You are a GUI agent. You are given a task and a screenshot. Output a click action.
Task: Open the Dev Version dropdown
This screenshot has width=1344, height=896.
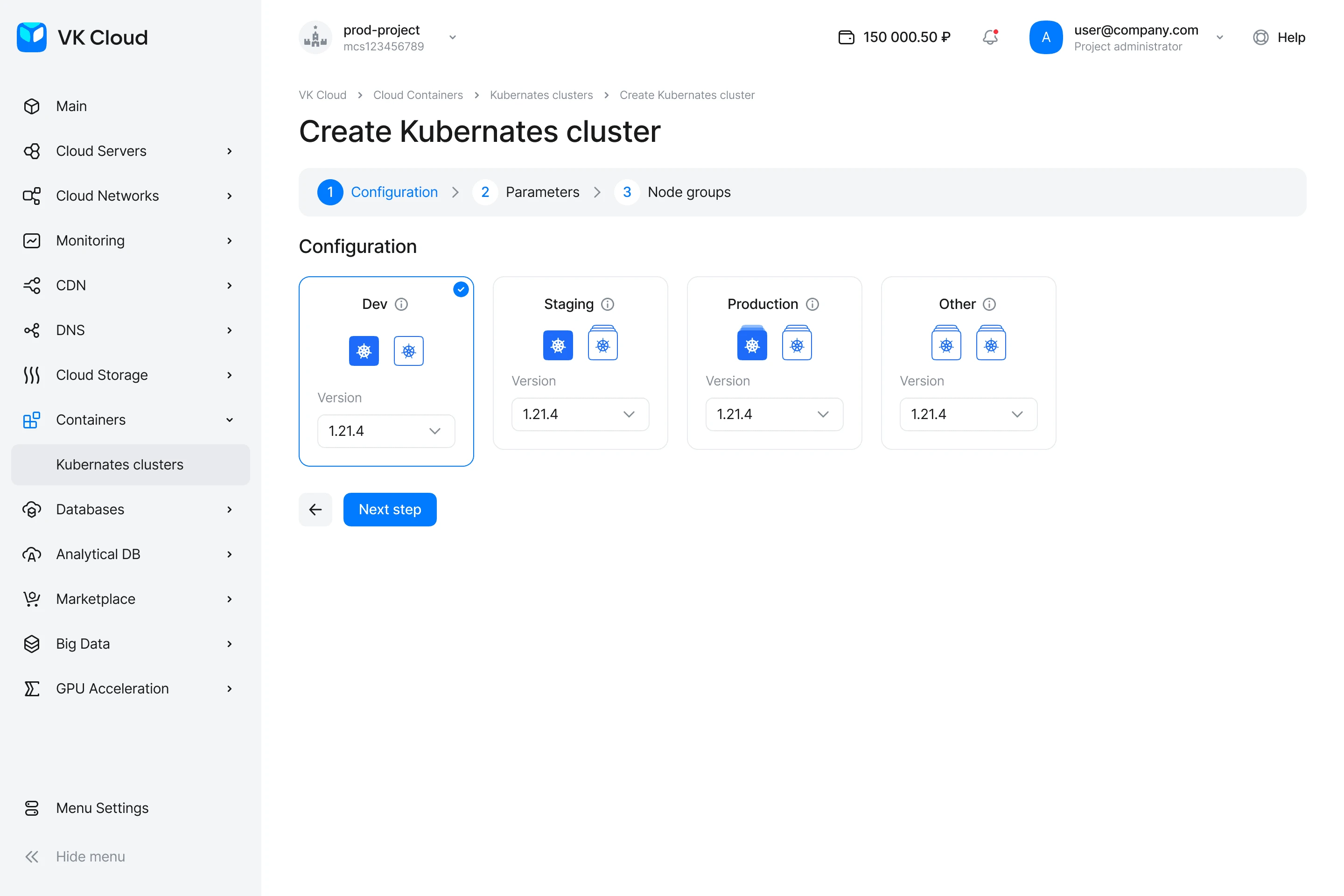386,431
